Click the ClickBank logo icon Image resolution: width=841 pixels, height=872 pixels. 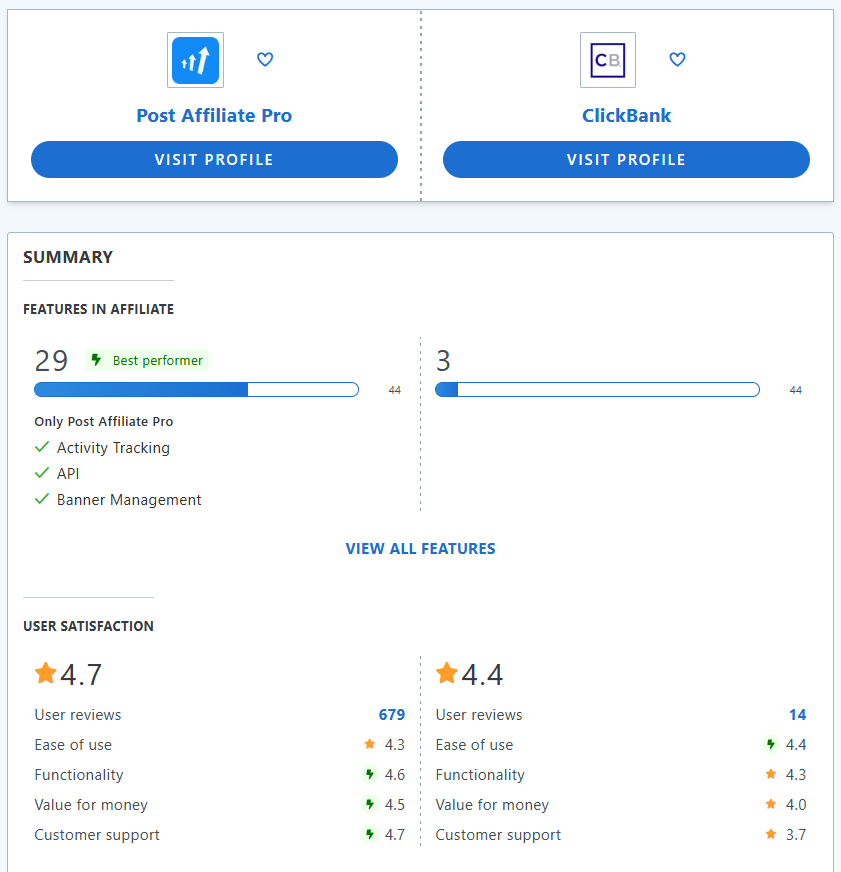click(607, 59)
